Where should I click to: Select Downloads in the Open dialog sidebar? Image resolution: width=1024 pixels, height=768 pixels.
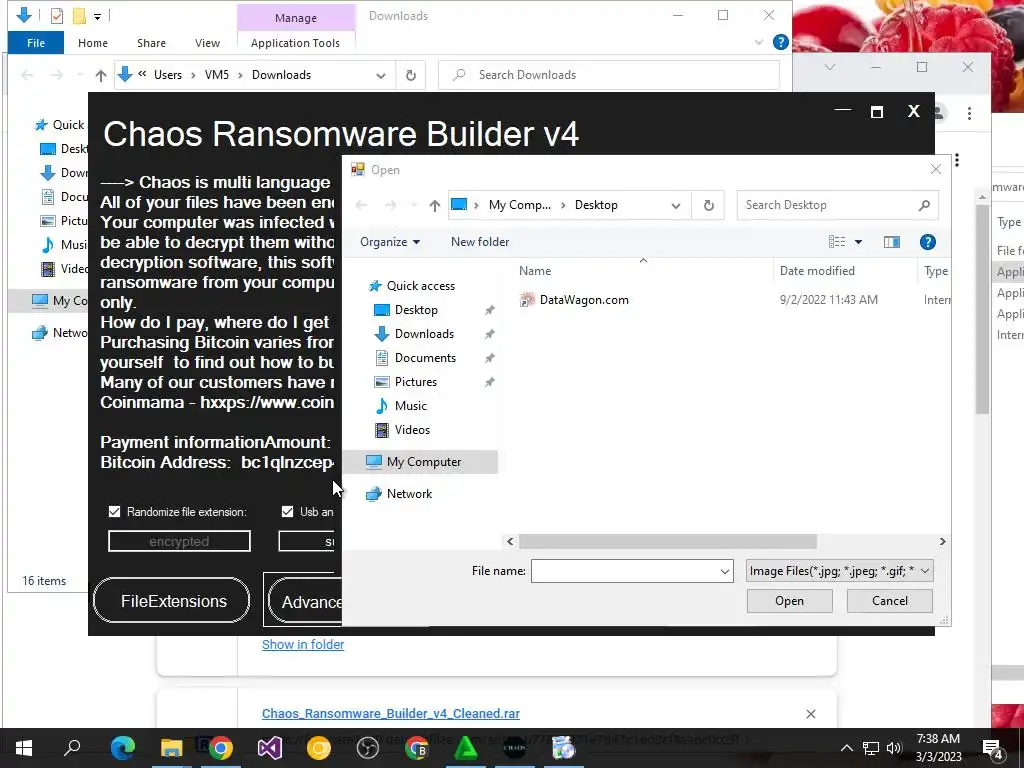click(x=424, y=334)
